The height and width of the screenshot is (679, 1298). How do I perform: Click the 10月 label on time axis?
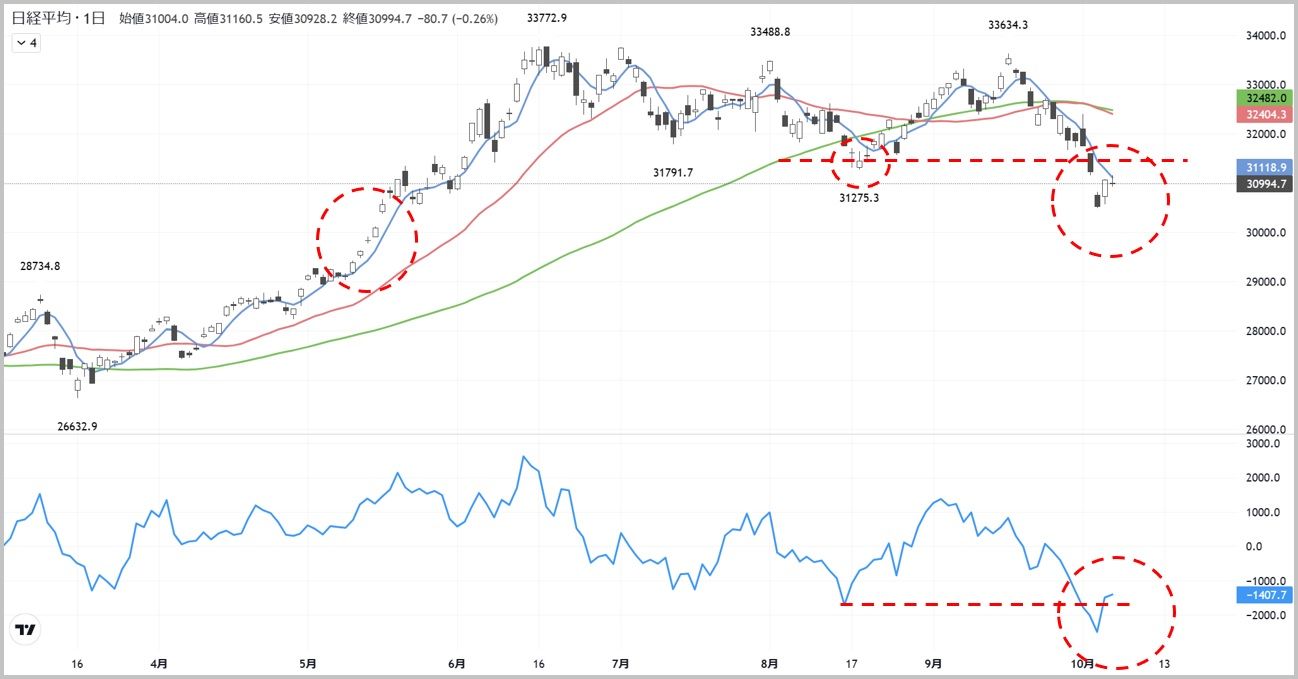pyautogui.click(x=1086, y=663)
